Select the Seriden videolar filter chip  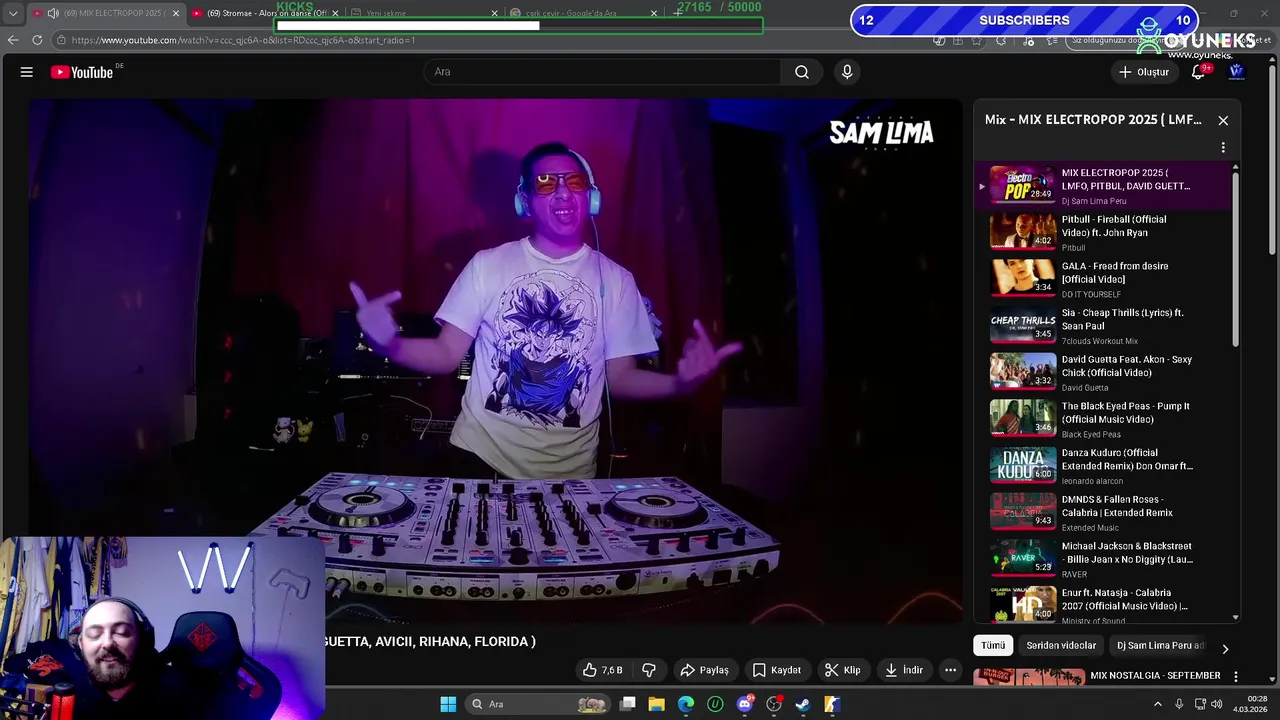click(1061, 645)
